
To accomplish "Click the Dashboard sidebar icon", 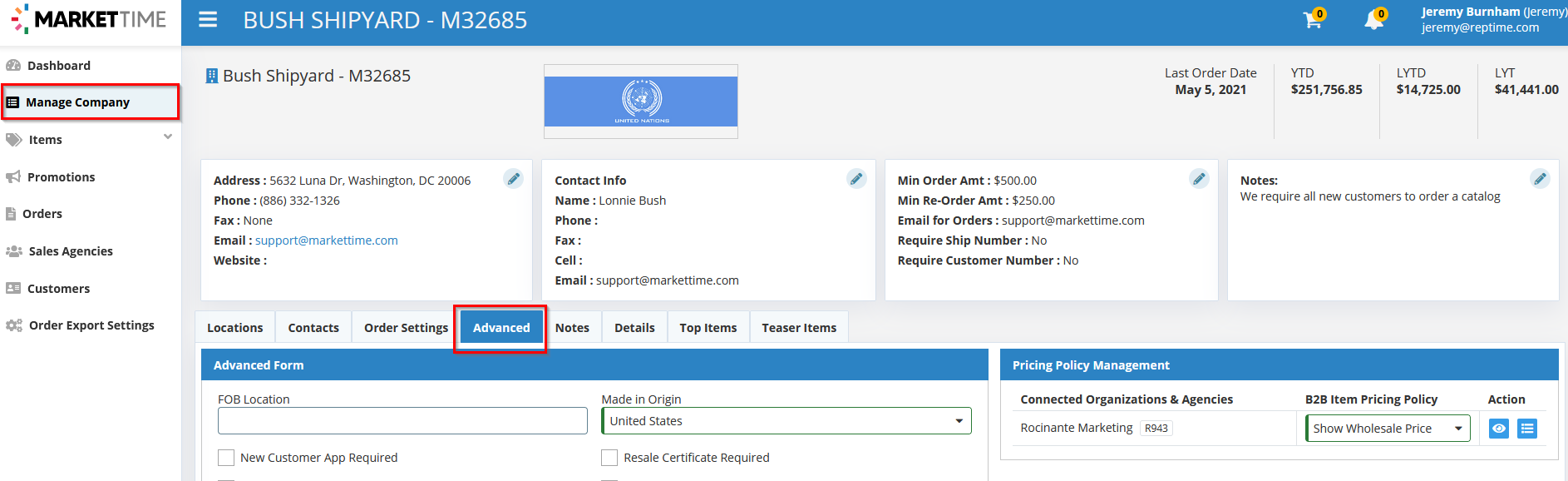I will click(x=13, y=66).
